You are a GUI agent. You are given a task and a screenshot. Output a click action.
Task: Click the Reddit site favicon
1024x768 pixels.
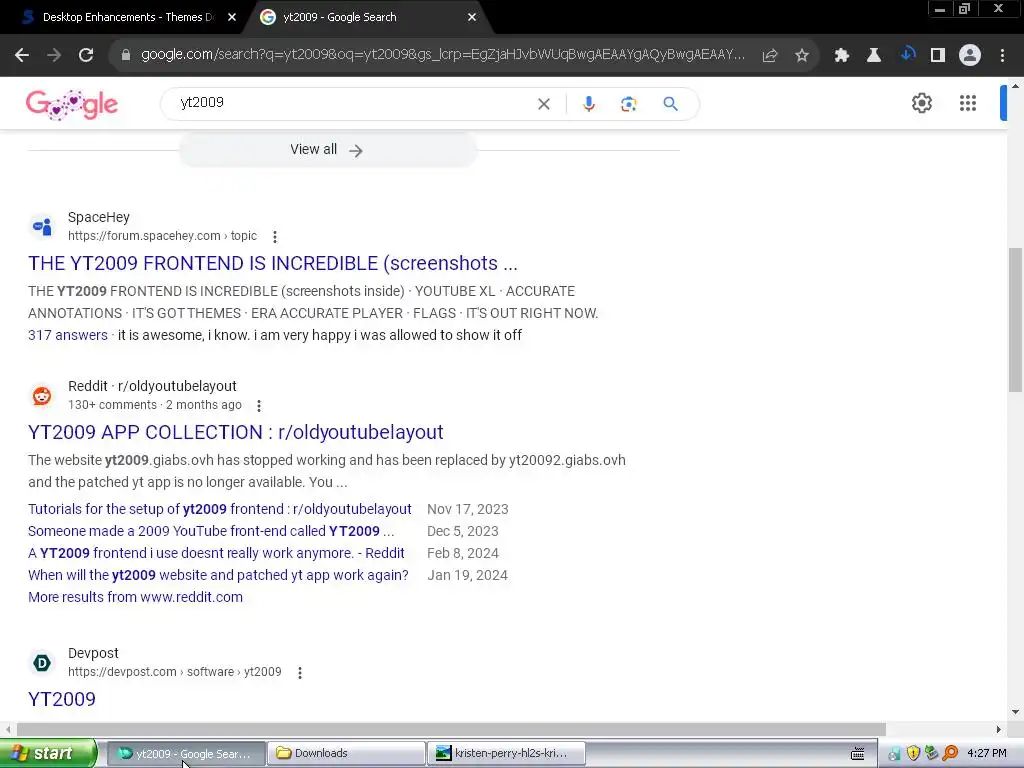tap(42, 396)
